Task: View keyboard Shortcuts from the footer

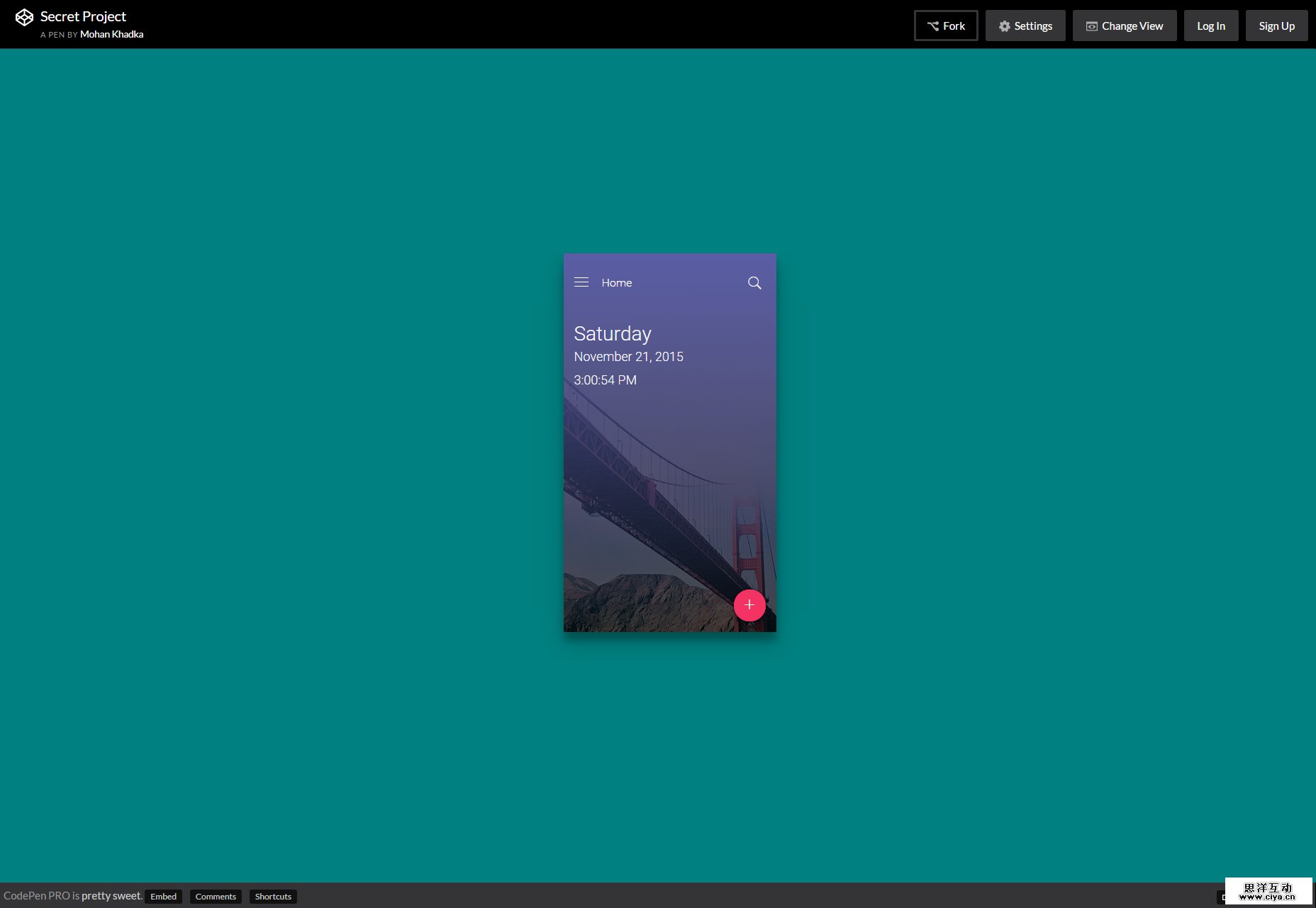Action: [273, 896]
